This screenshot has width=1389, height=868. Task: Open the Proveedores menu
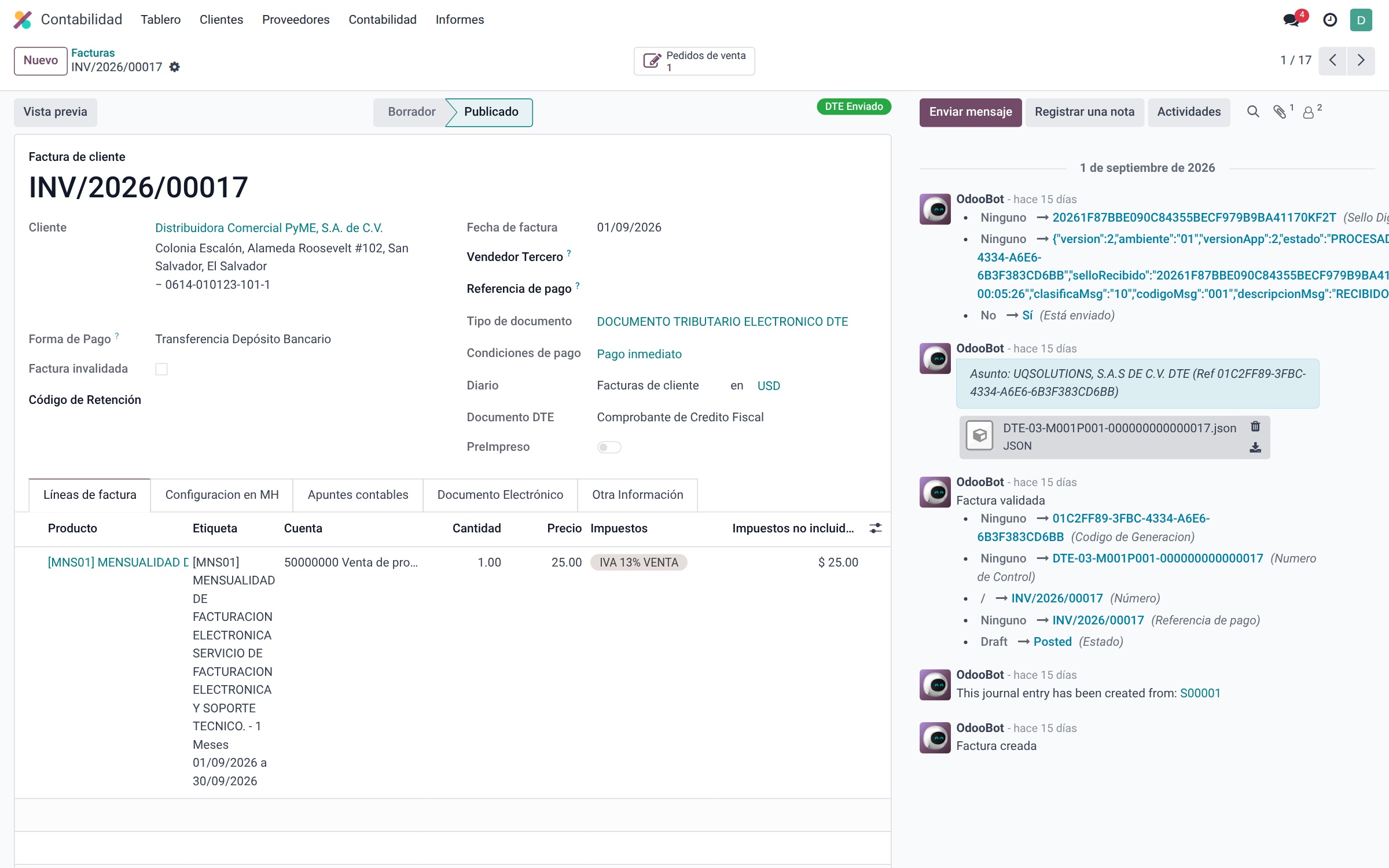click(x=296, y=20)
